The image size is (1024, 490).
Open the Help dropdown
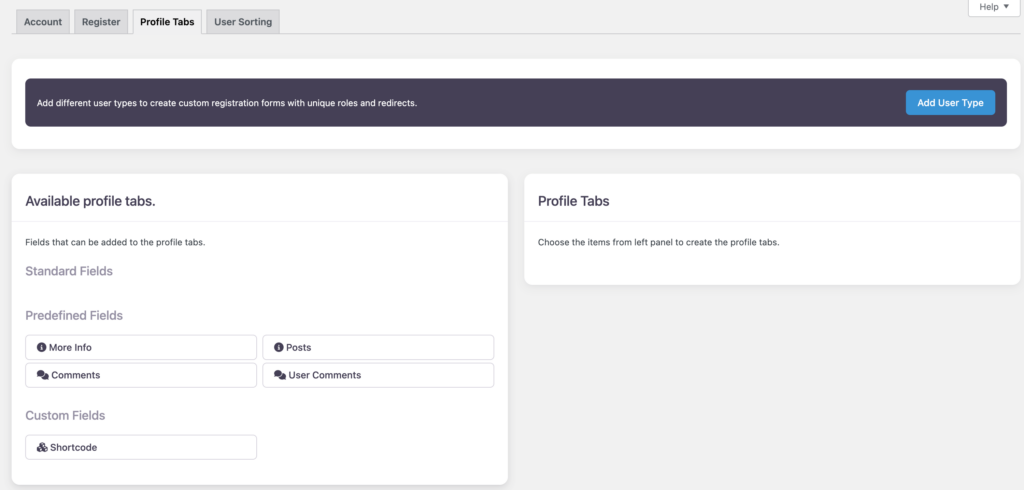pyautogui.click(x=994, y=7)
